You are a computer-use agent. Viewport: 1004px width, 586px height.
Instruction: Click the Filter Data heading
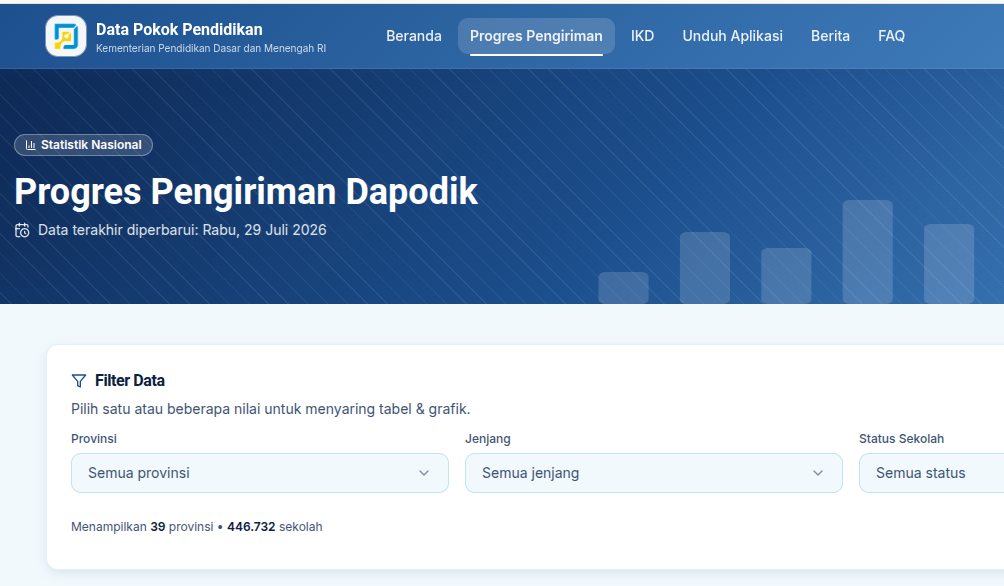point(130,381)
